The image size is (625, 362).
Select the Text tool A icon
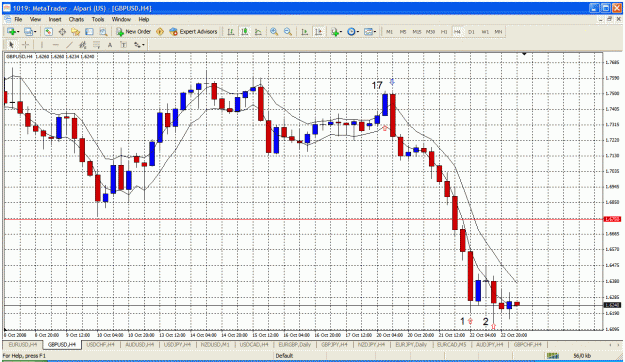coord(110,45)
